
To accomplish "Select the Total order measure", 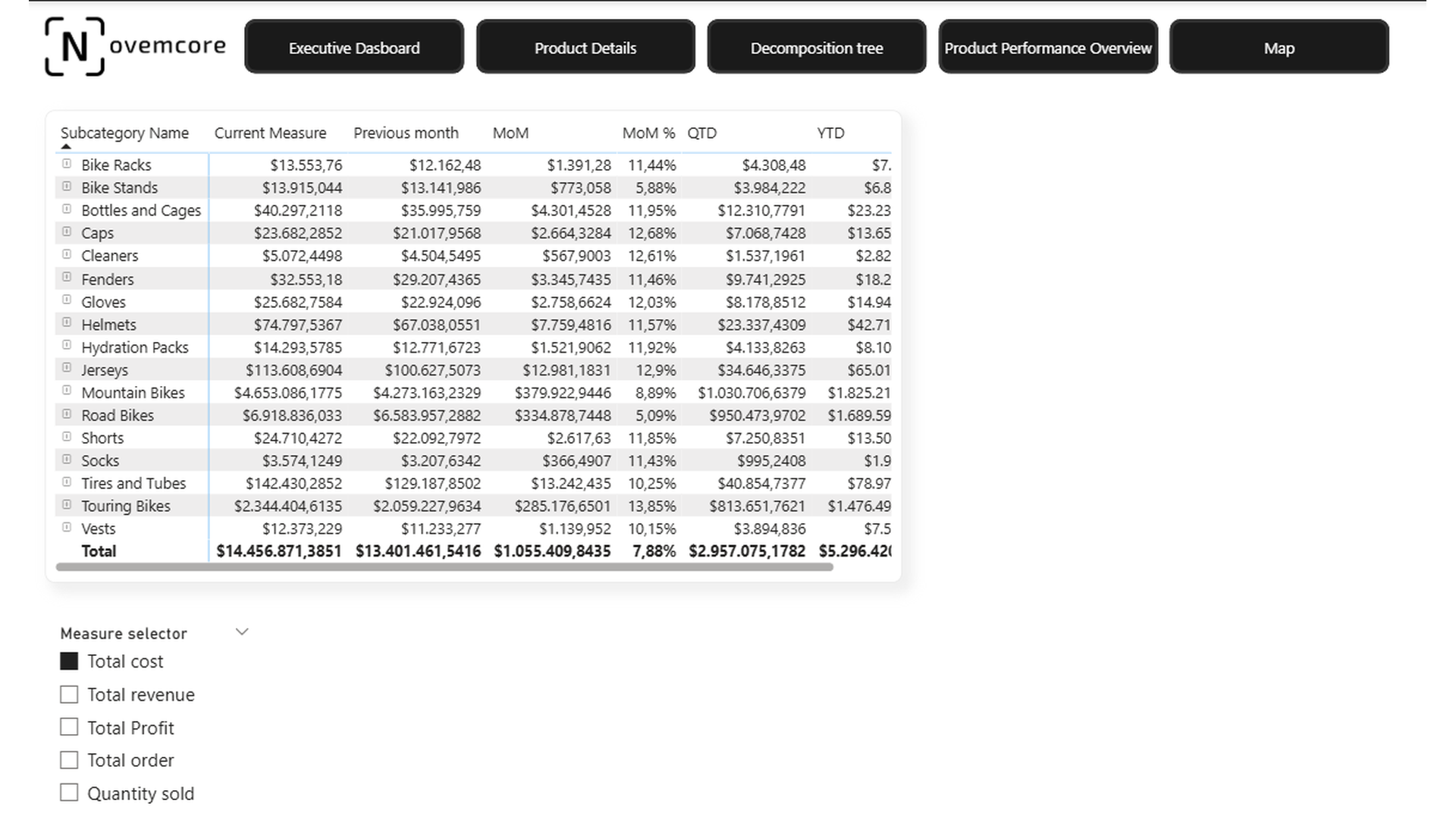I will [69, 760].
